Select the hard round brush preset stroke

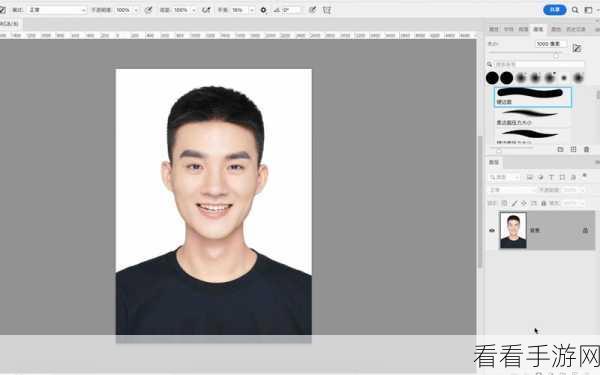[x=532, y=97]
